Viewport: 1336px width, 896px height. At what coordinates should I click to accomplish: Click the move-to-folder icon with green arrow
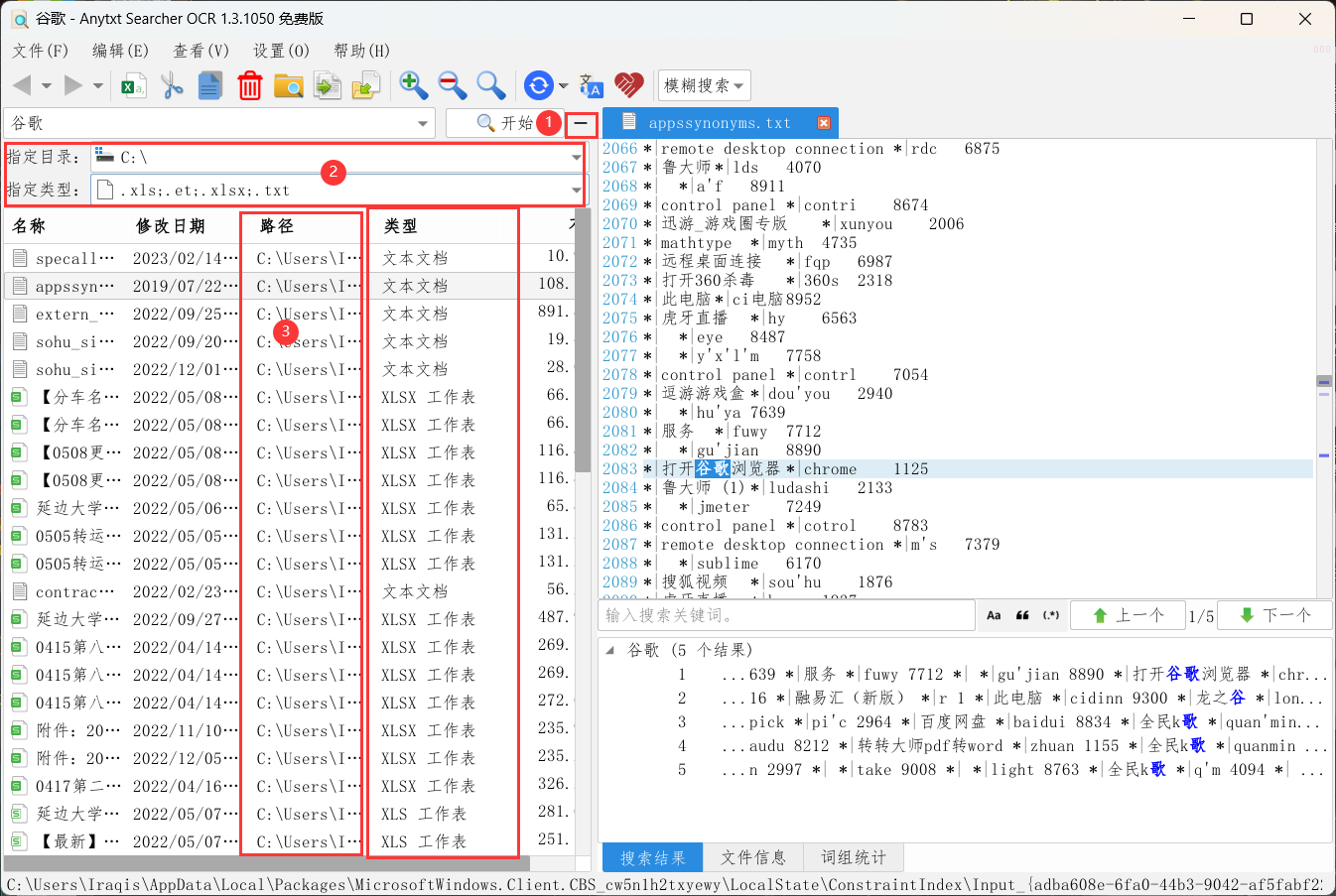click(x=366, y=86)
